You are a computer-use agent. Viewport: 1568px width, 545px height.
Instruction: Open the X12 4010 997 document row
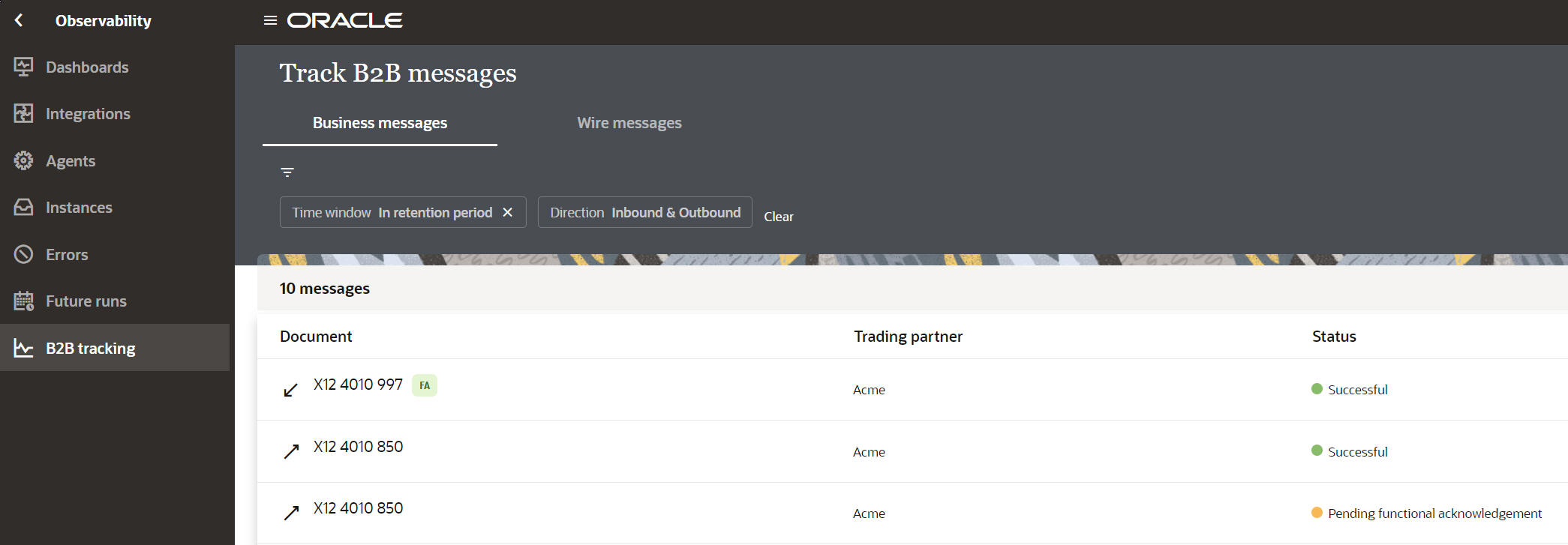point(358,385)
